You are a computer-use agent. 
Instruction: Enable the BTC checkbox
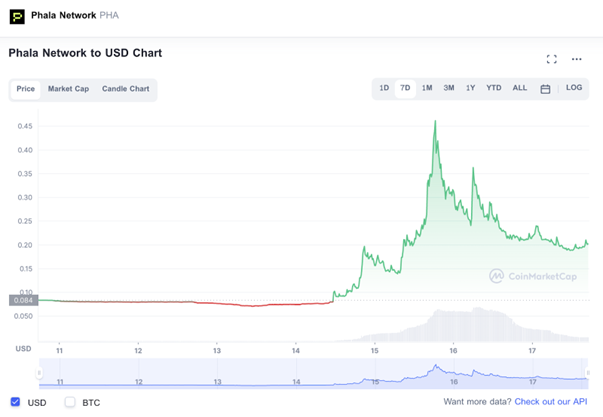click(x=70, y=402)
